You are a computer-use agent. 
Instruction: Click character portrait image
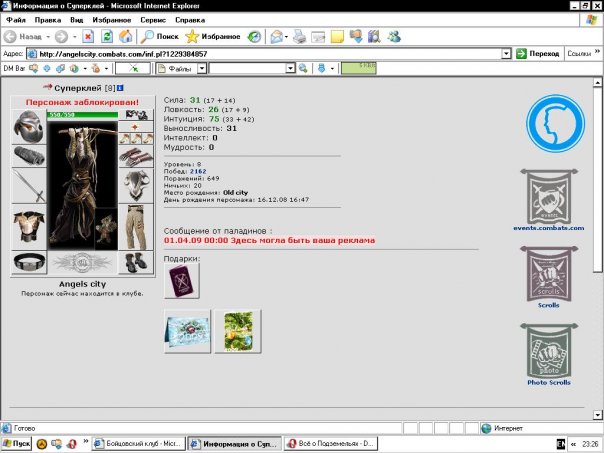[82, 186]
